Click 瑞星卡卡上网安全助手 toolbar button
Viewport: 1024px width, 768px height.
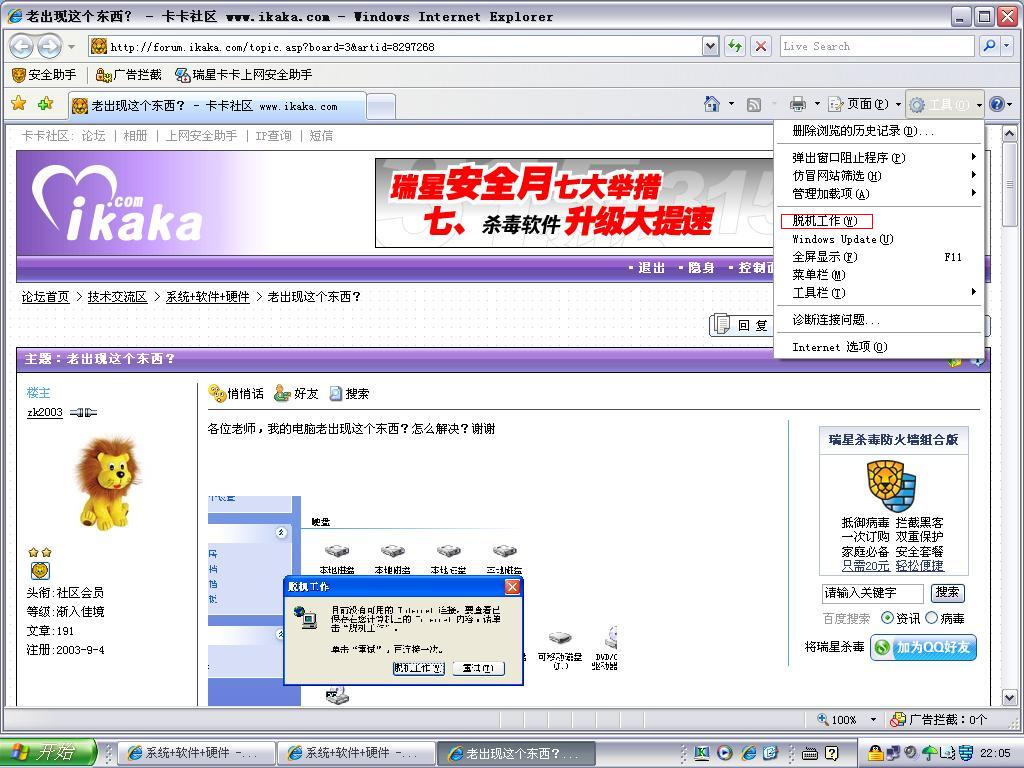pos(244,75)
